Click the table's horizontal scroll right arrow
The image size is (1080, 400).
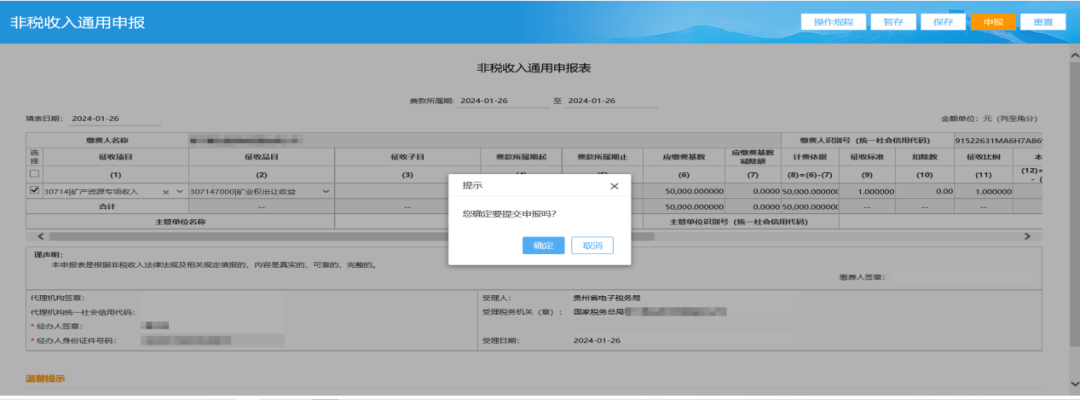[x=1028, y=236]
